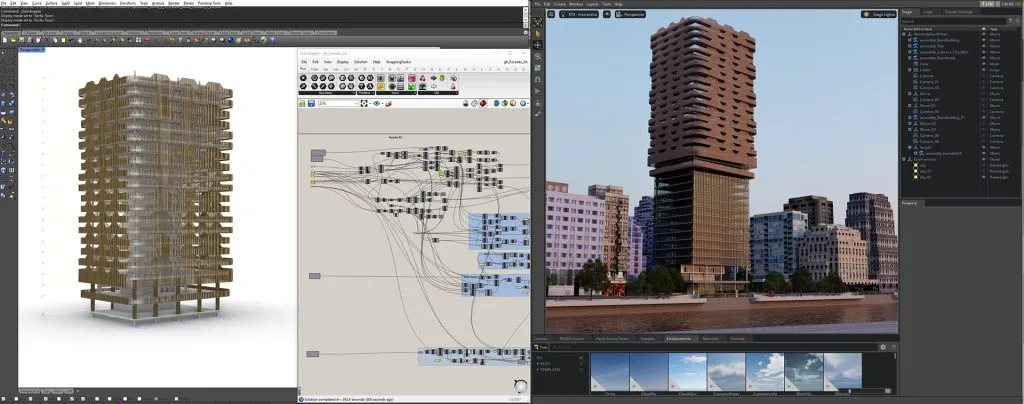Select the NightSky environment thumbnail

[x=804, y=372]
